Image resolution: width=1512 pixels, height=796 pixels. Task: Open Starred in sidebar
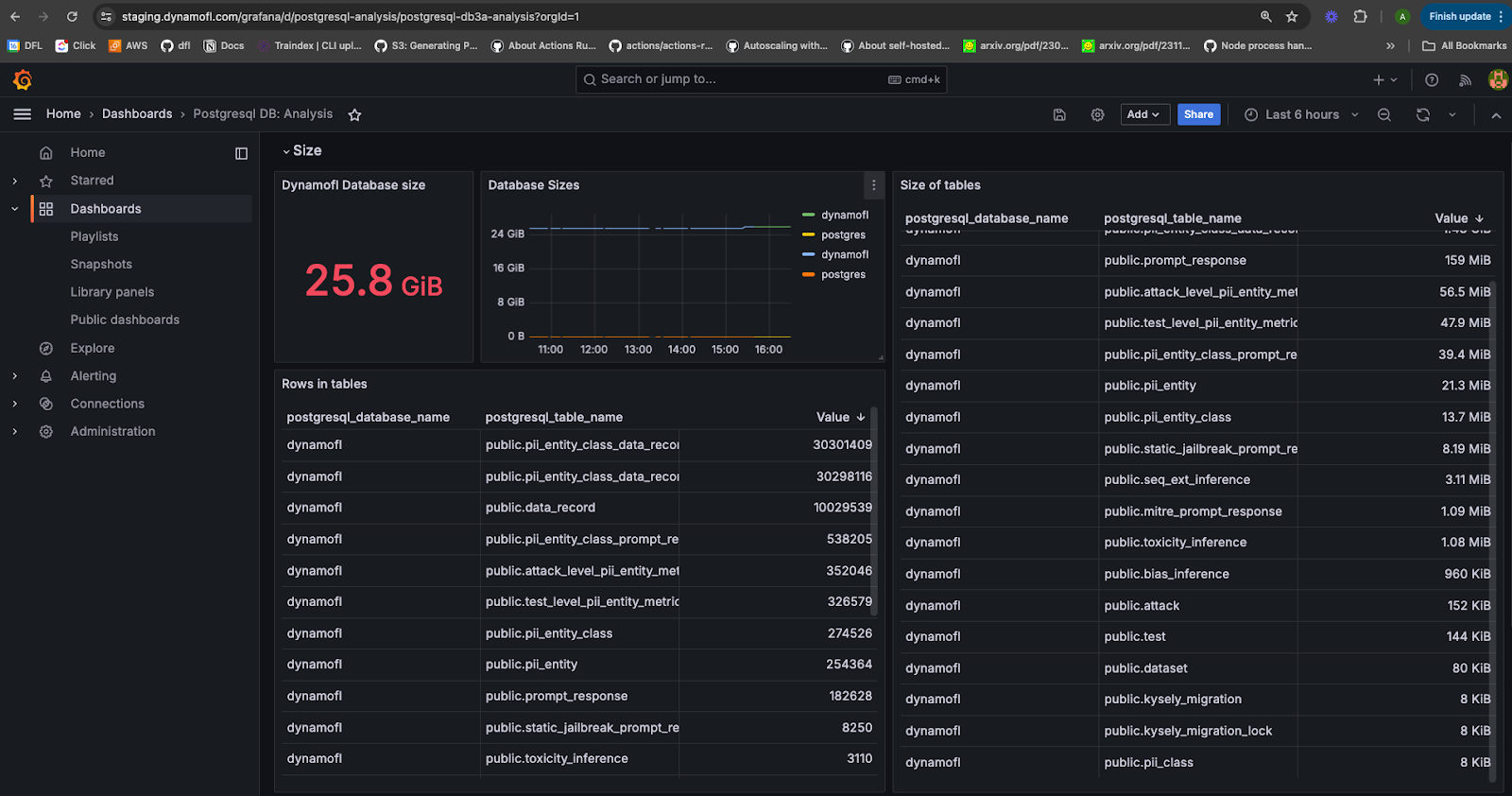pyautogui.click(x=92, y=181)
